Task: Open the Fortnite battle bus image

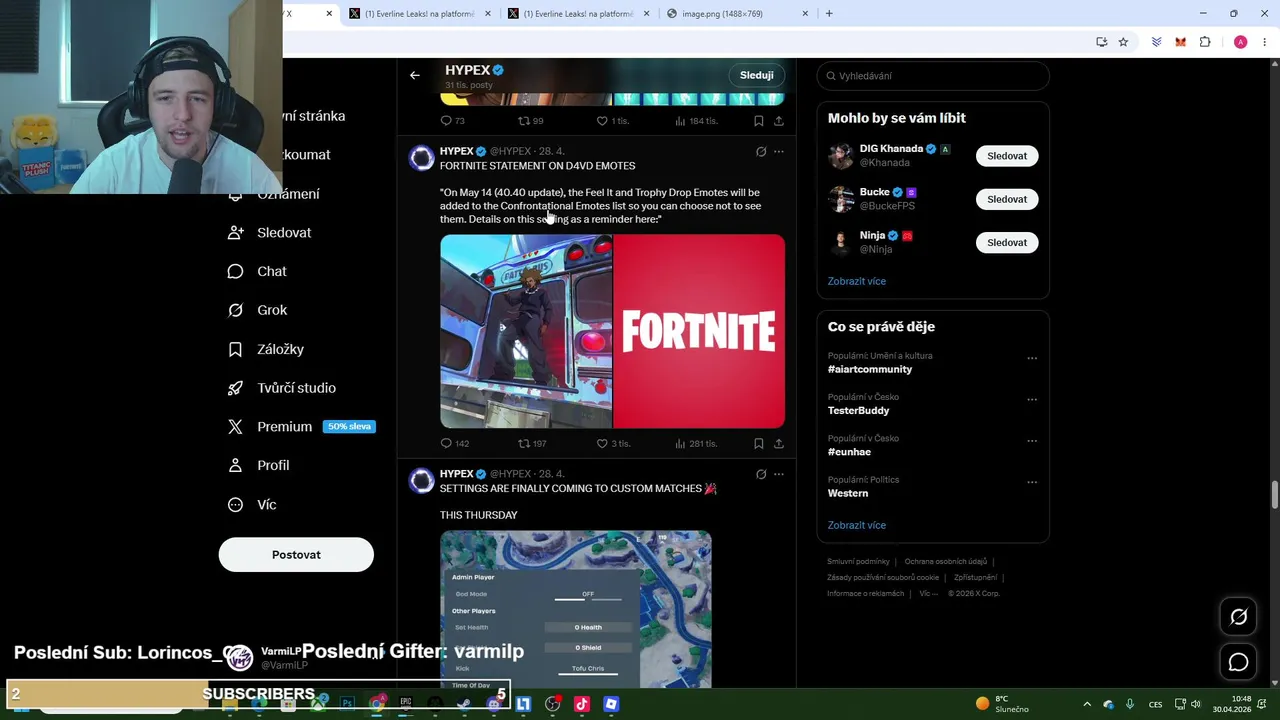Action: tap(526, 331)
